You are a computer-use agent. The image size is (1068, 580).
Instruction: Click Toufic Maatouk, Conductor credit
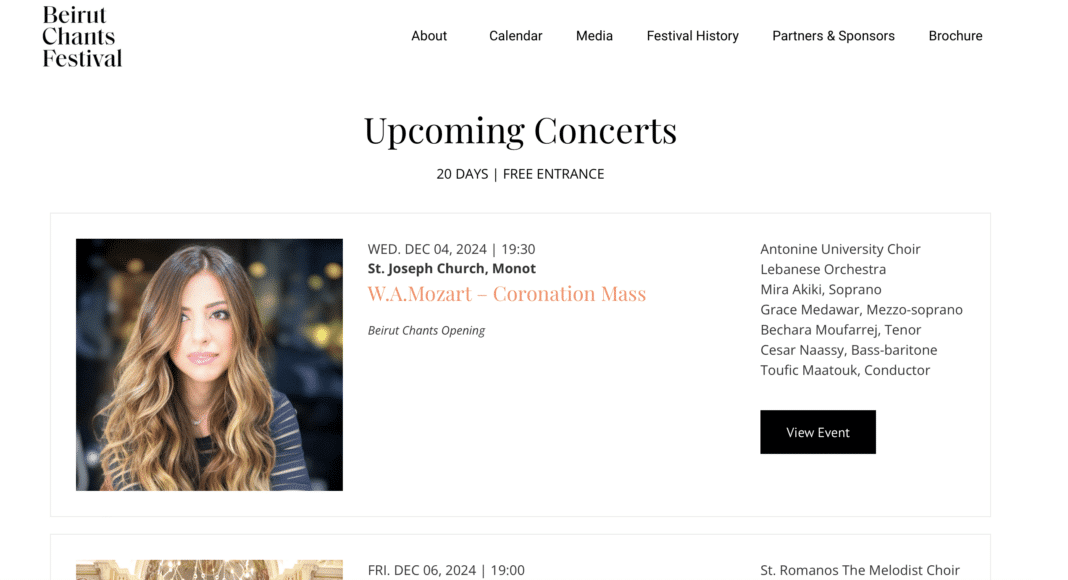tap(844, 369)
